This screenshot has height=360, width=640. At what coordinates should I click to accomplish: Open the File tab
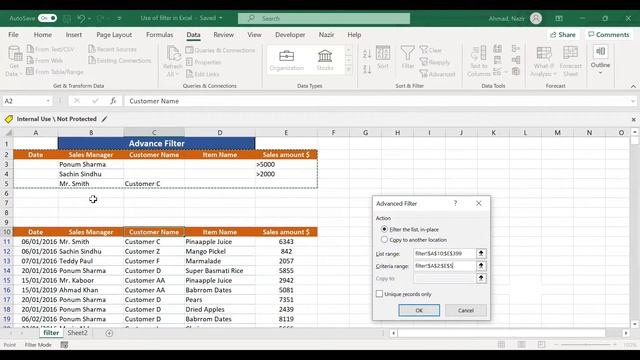coord(13,35)
